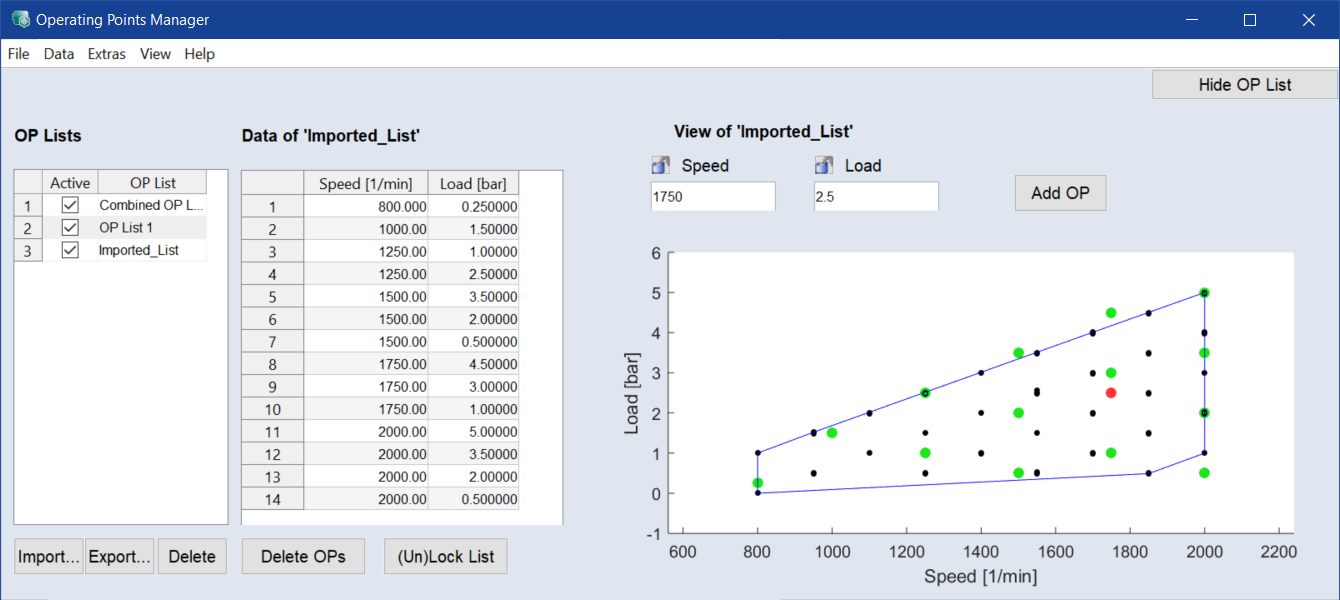Viewport: 1340px width, 600px height.
Task: Click the lock icon beside Load
Action: coord(824,166)
